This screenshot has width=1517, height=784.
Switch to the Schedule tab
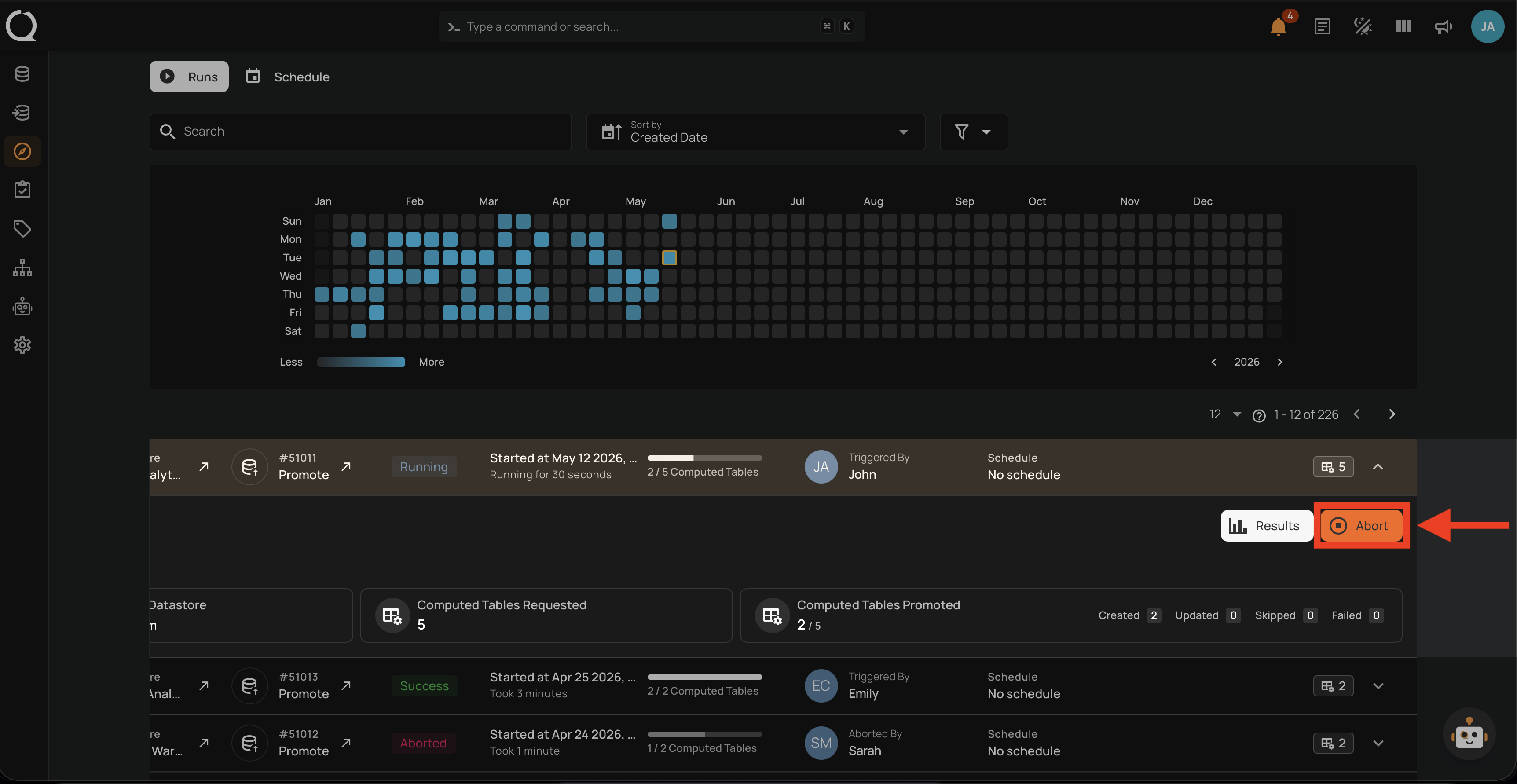[x=287, y=77]
